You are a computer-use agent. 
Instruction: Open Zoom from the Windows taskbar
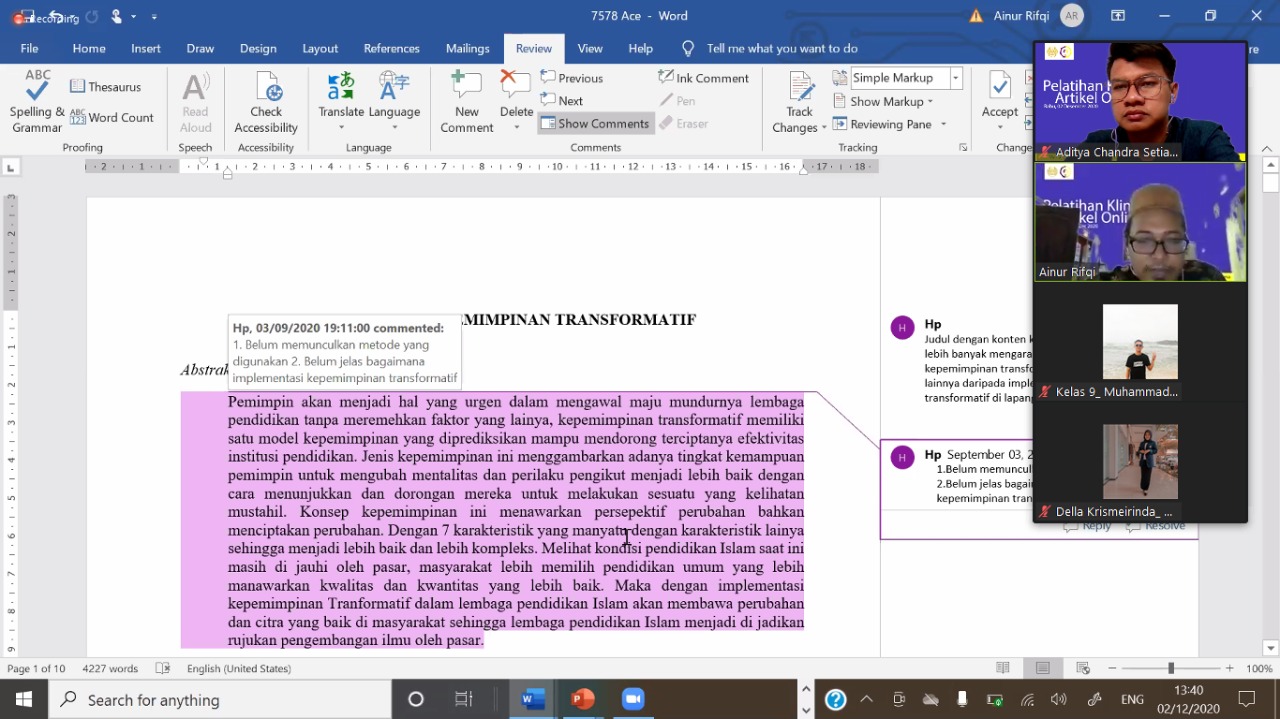point(633,699)
